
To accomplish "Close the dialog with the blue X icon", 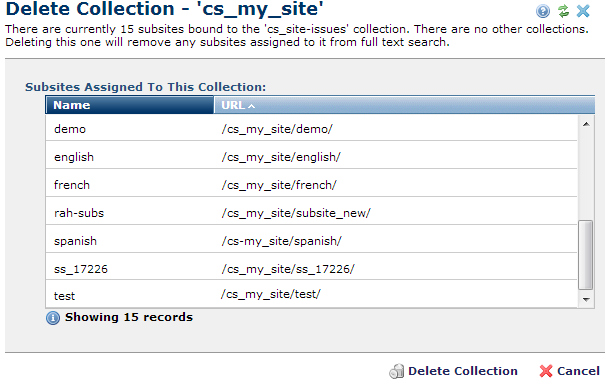I will point(583,11).
